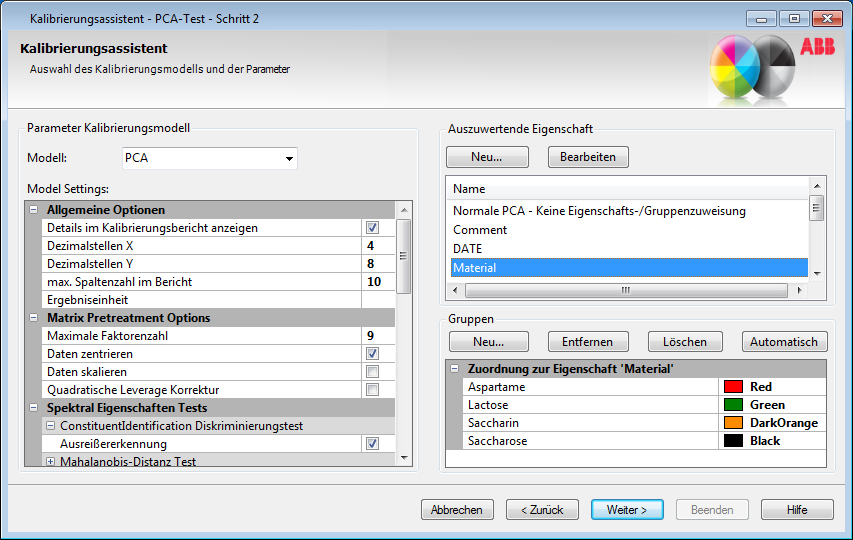Click the Bearbeiten button
This screenshot has width=853, height=540.
point(588,157)
